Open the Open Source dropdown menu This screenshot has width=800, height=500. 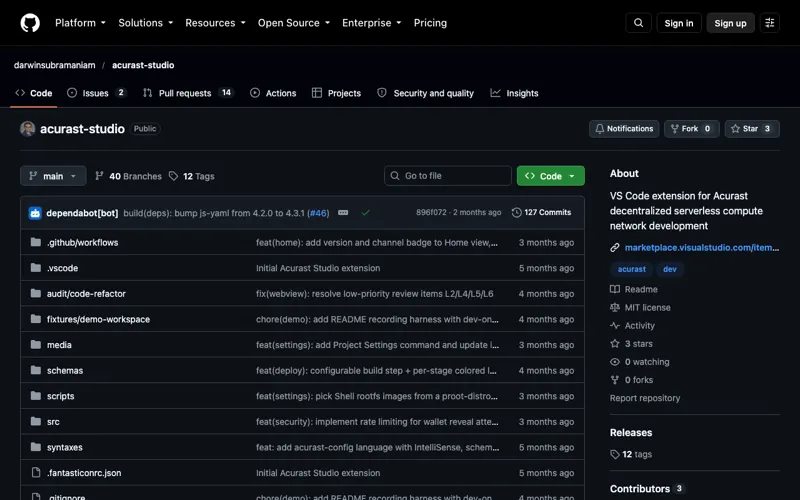[x=294, y=23]
